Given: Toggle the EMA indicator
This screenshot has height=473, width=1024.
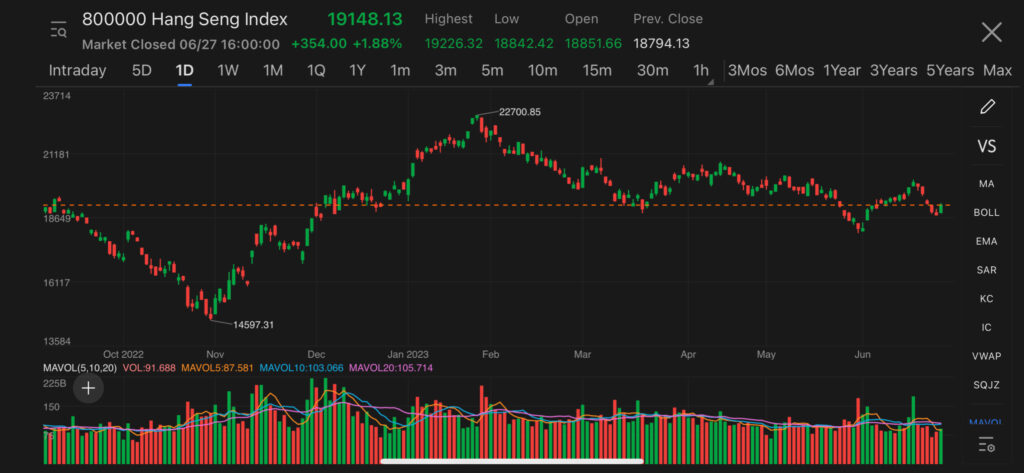Looking at the screenshot, I should point(986,242).
